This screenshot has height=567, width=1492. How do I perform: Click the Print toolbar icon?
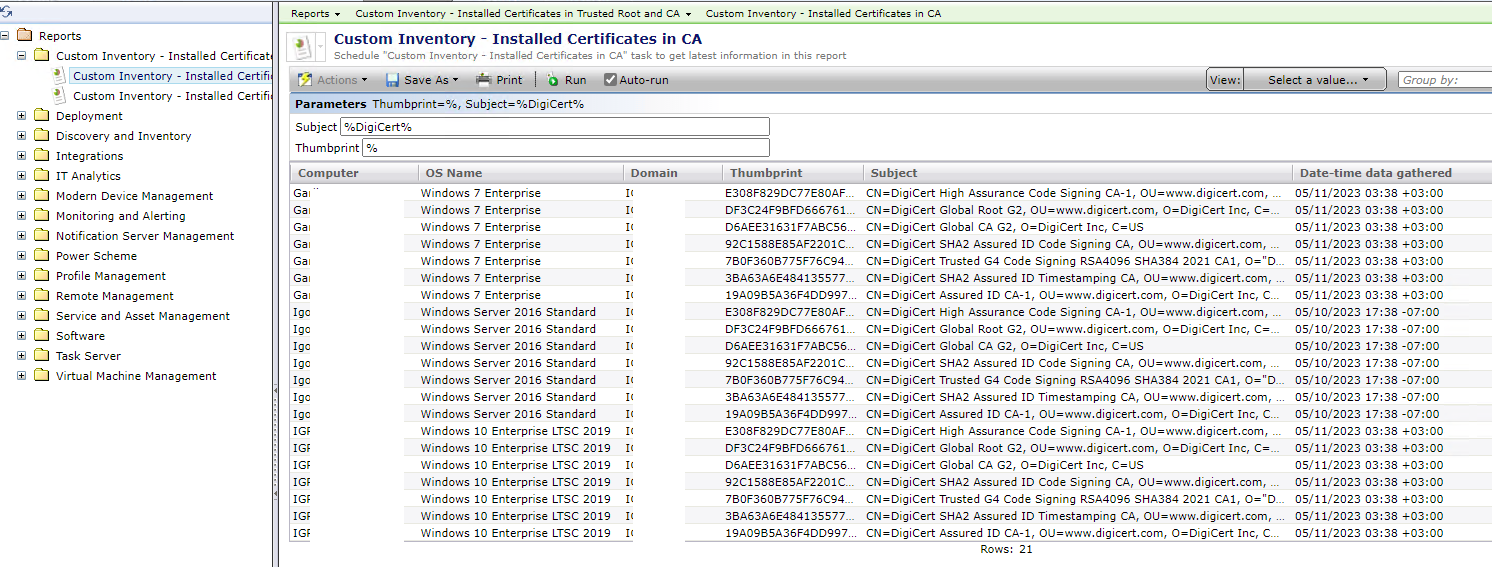click(484, 80)
